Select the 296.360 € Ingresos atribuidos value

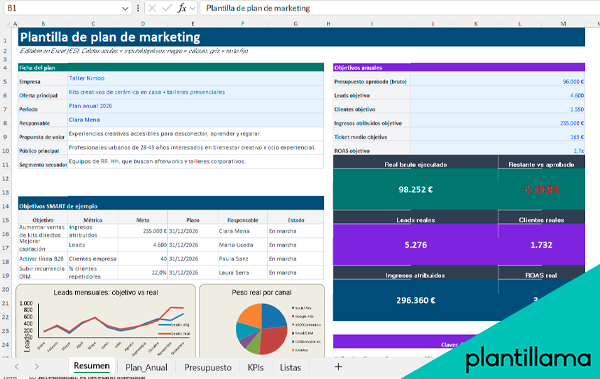(x=416, y=300)
